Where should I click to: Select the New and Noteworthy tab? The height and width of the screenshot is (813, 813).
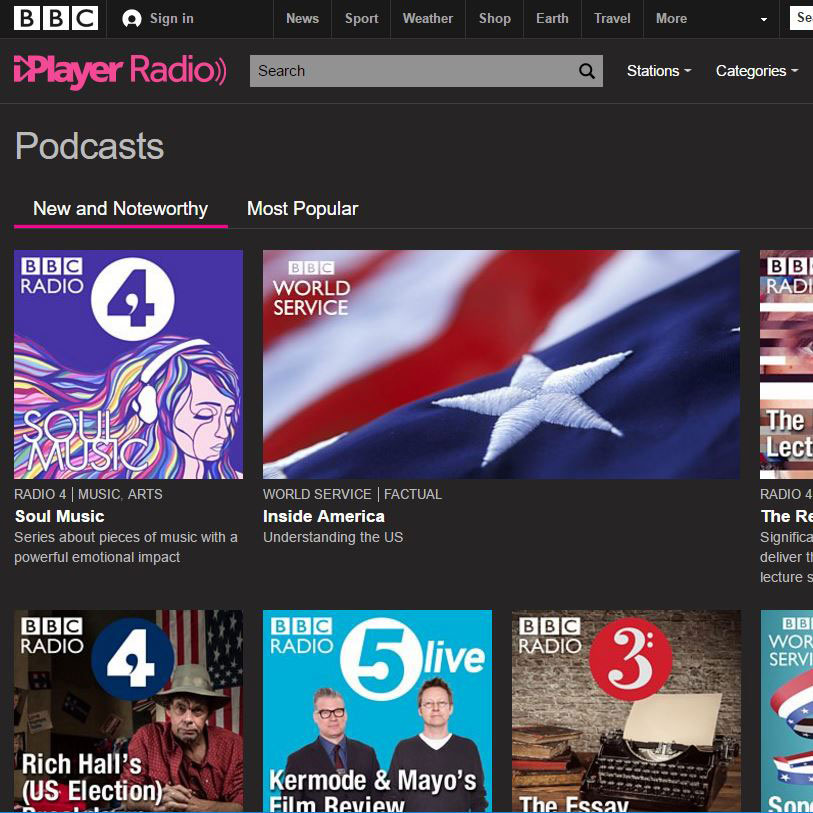point(120,209)
